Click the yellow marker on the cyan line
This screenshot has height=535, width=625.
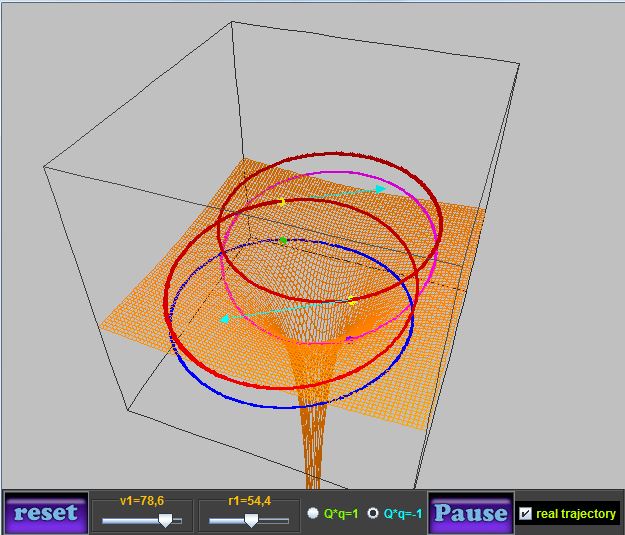(x=352, y=299)
